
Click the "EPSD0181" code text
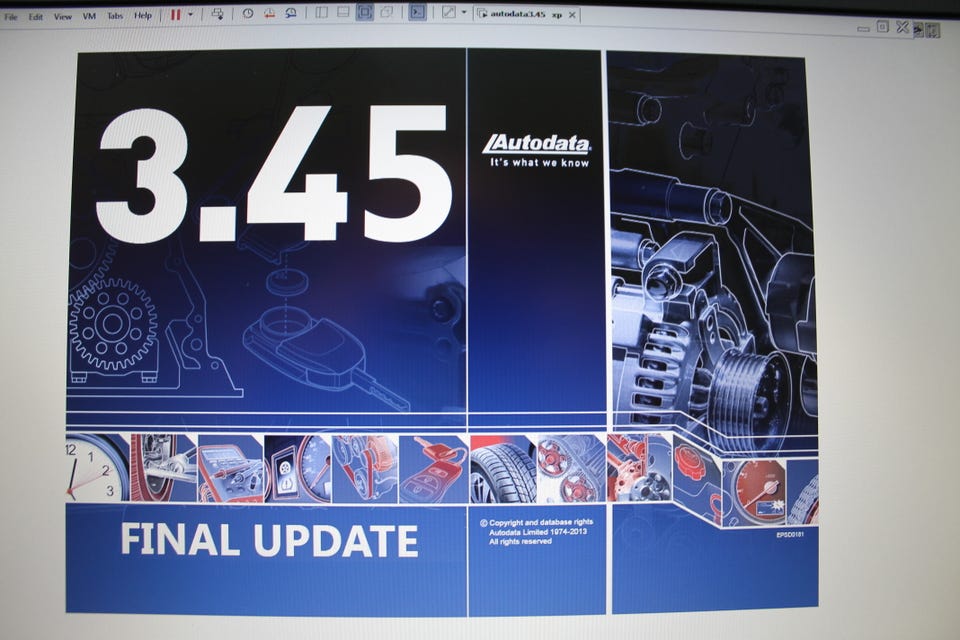[x=790, y=535]
